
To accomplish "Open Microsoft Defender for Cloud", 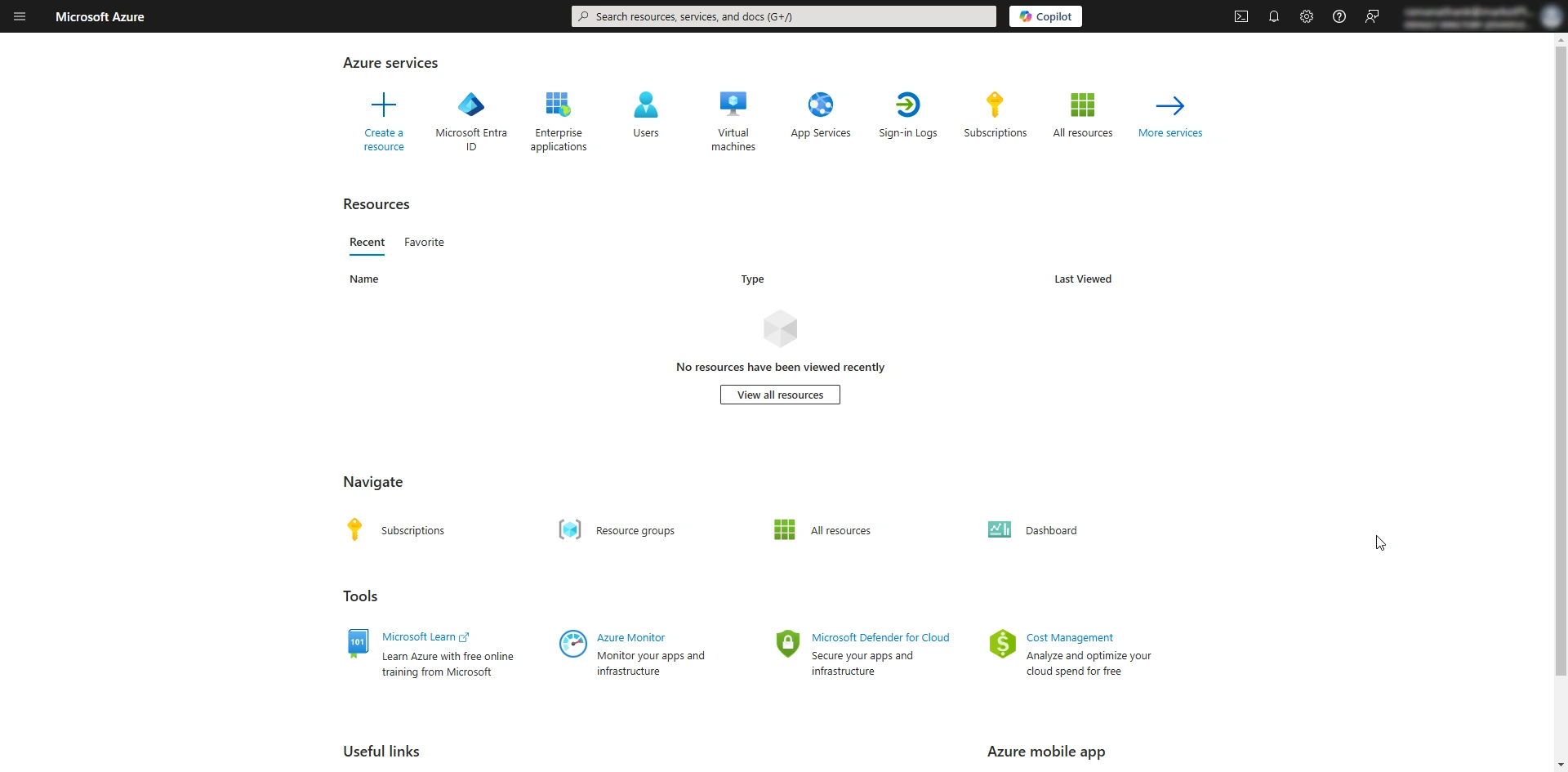I will point(881,637).
